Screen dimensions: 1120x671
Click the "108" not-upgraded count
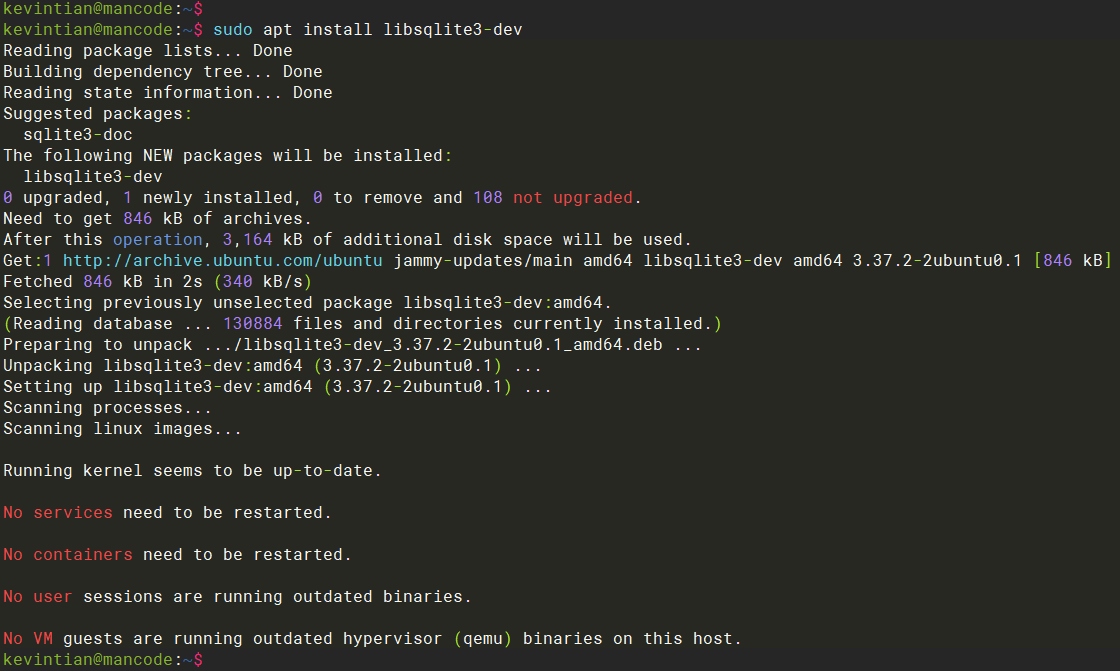(487, 197)
